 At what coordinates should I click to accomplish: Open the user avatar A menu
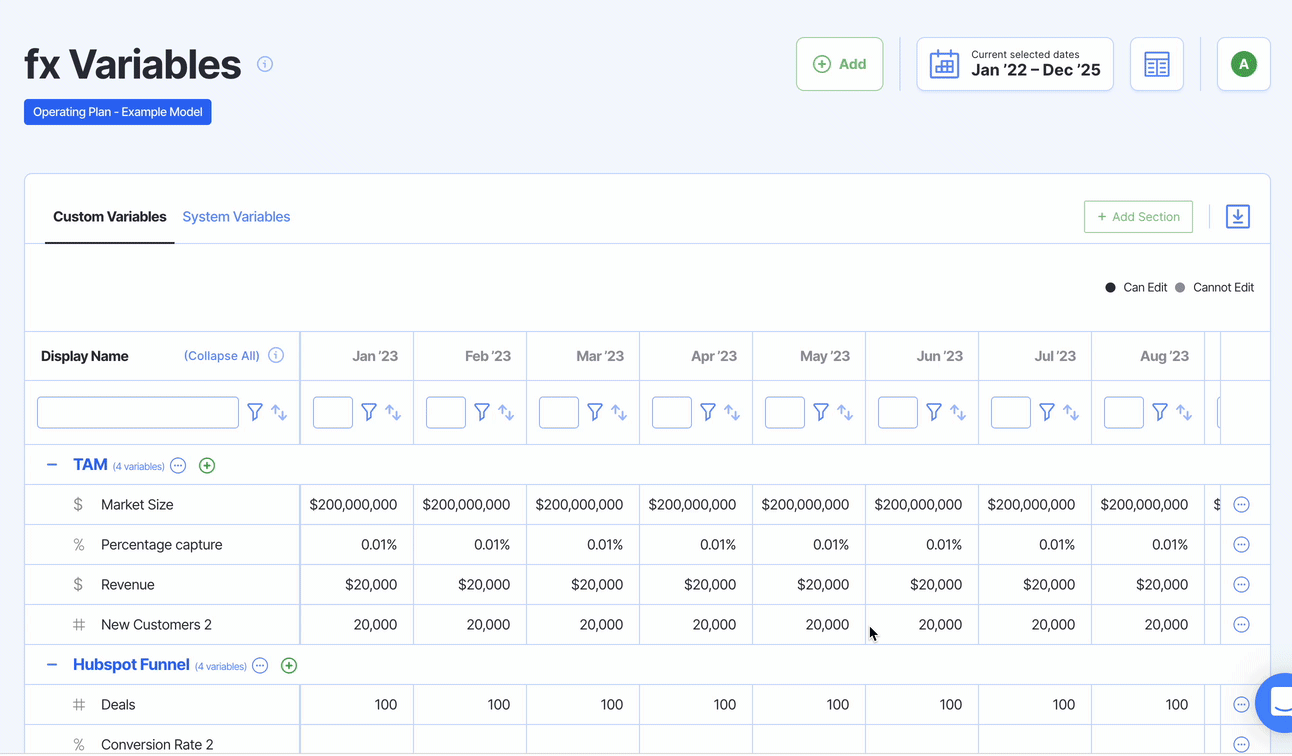click(x=1243, y=65)
